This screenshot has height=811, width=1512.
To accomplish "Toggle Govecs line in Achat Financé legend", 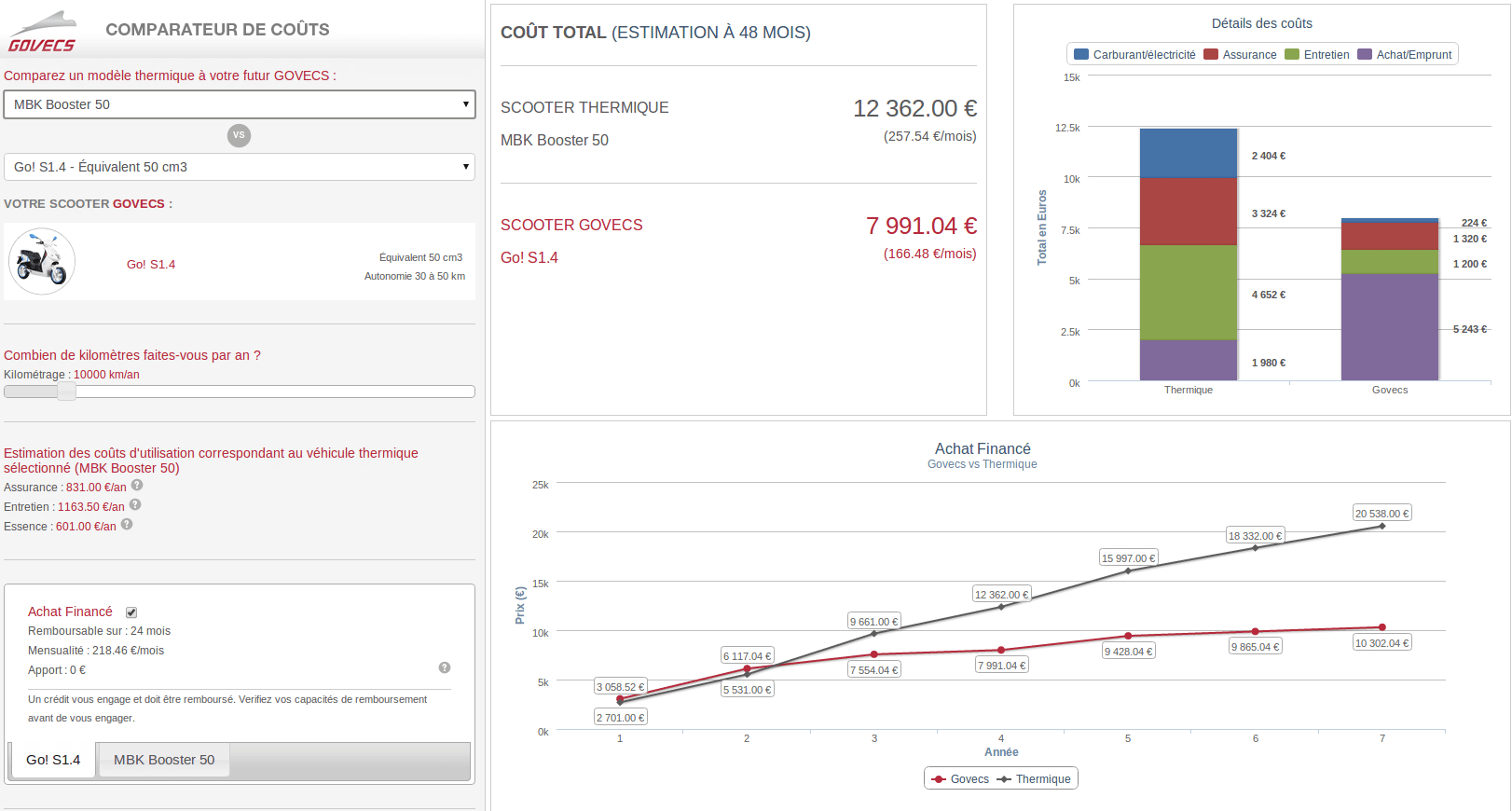I will coord(960,779).
